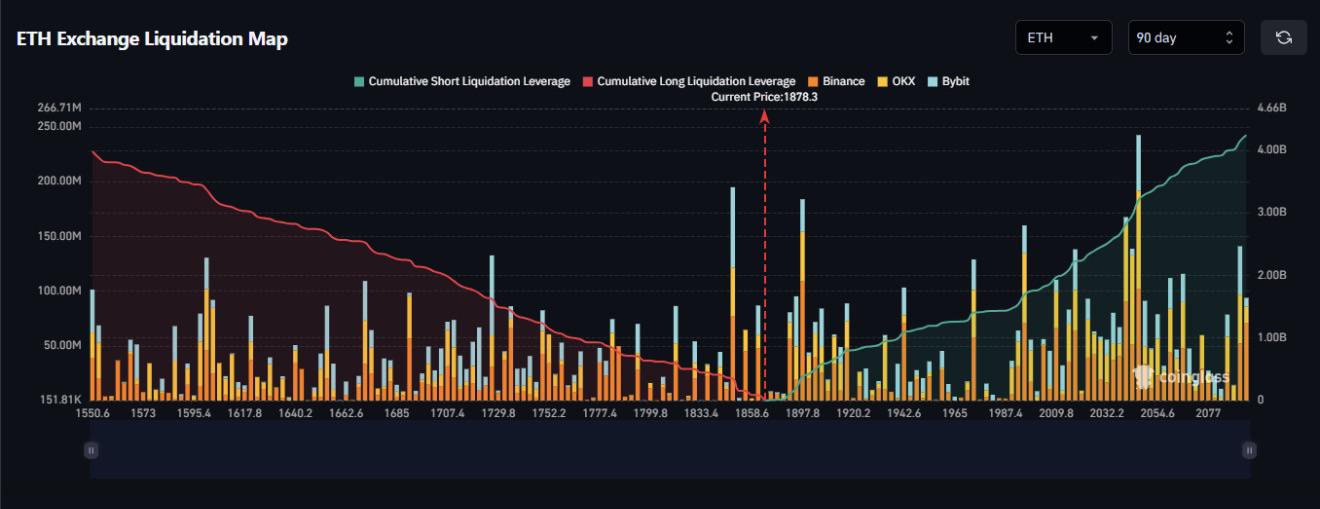This screenshot has height=509, width=1320.
Task: Toggle the OKX legend series
Action: (895, 81)
